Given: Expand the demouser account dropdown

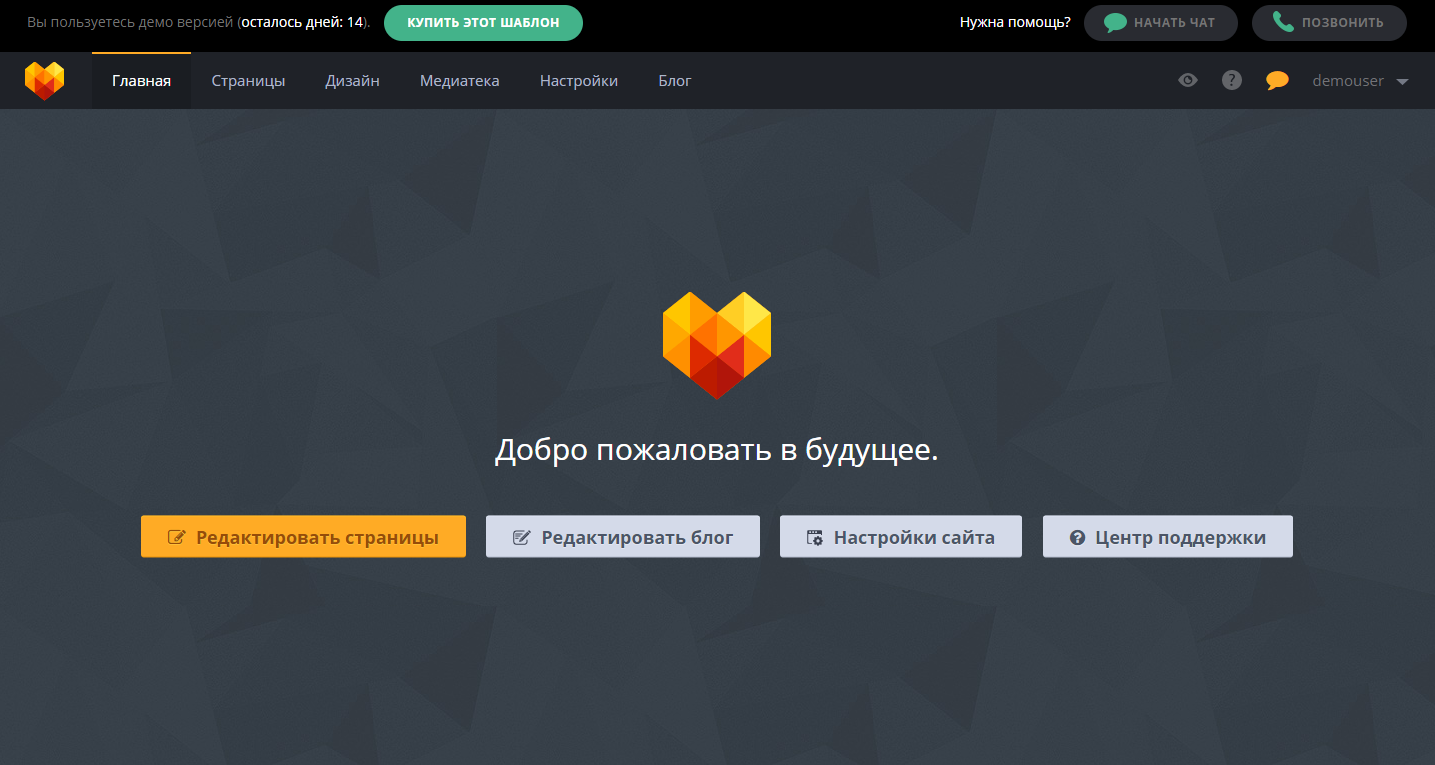Looking at the screenshot, I should [x=1360, y=81].
